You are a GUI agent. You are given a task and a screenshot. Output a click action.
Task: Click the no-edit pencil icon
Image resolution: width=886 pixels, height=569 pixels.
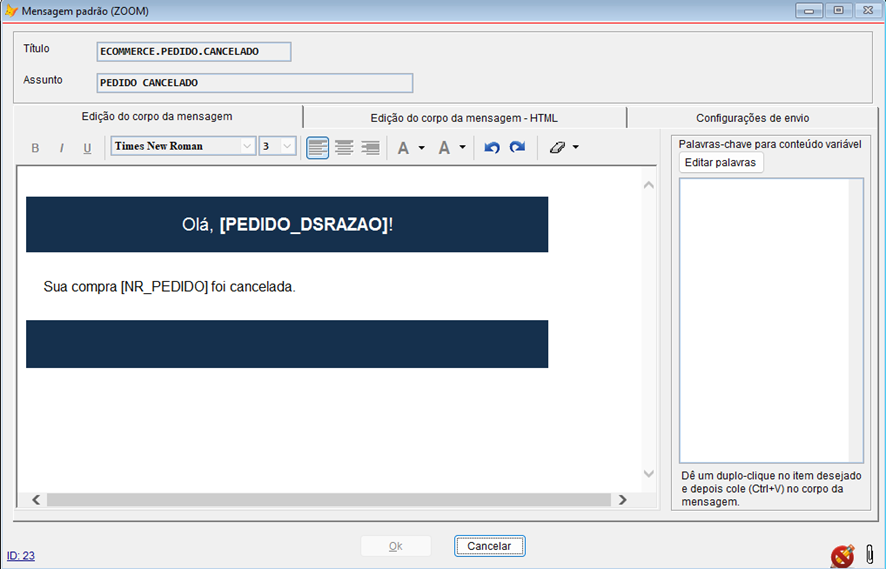click(x=842, y=555)
